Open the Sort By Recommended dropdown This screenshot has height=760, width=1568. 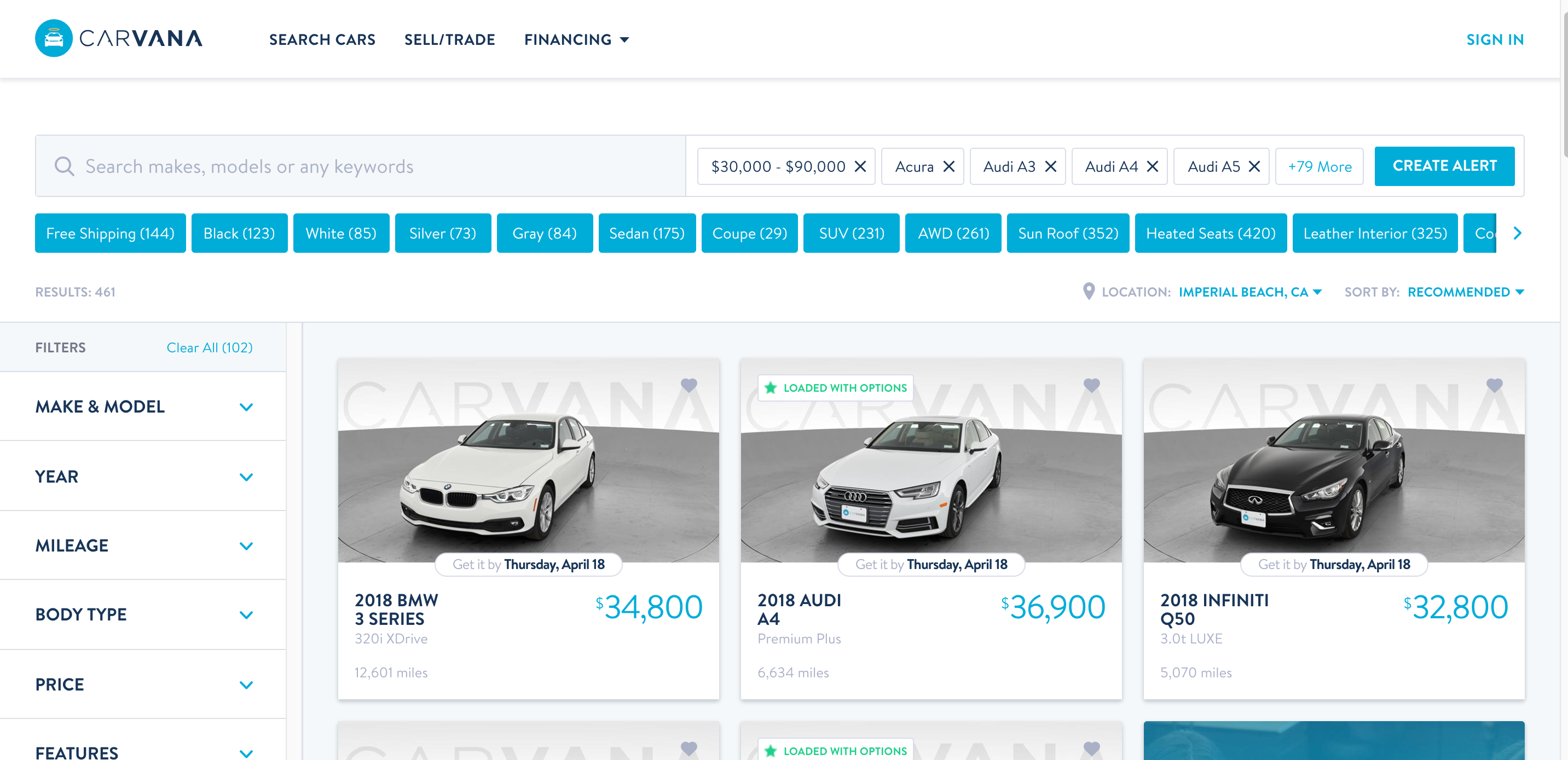click(x=1466, y=292)
